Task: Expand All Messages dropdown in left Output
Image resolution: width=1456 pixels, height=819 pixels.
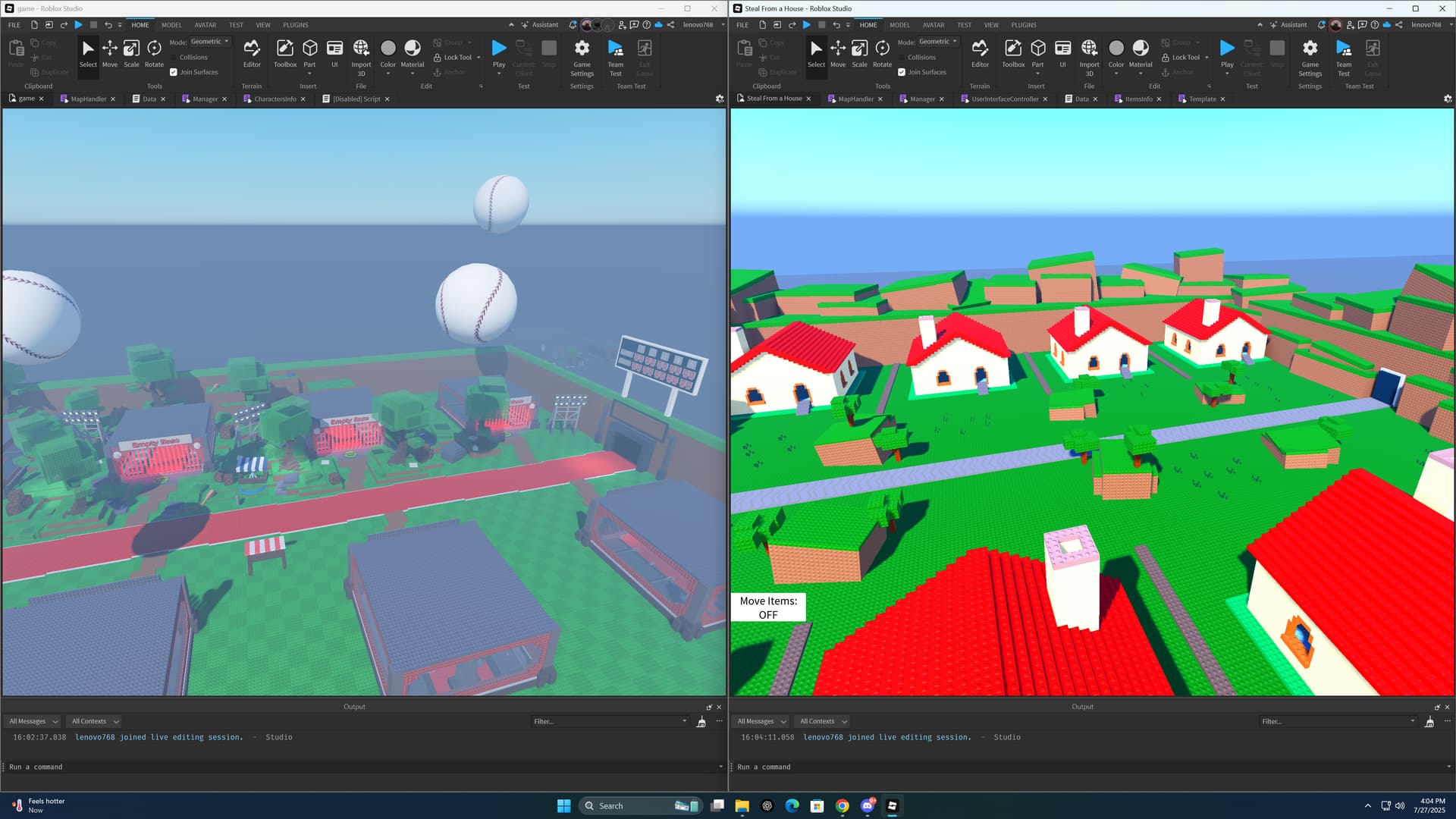Action: click(33, 721)
